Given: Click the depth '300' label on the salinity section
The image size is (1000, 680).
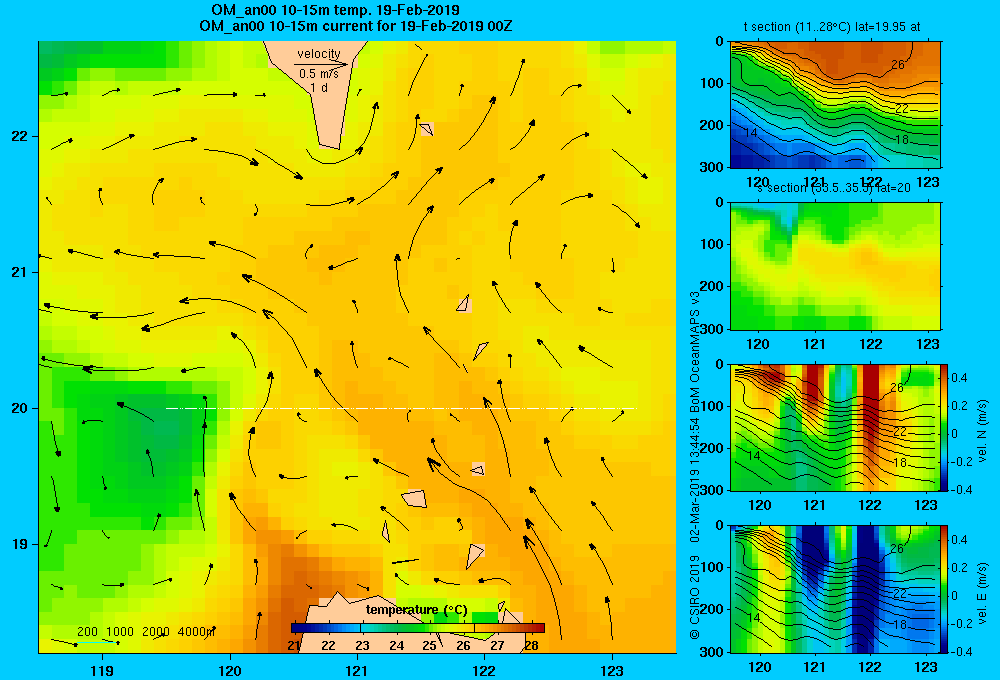Looking at the screenshot, I should pos(713,328).
